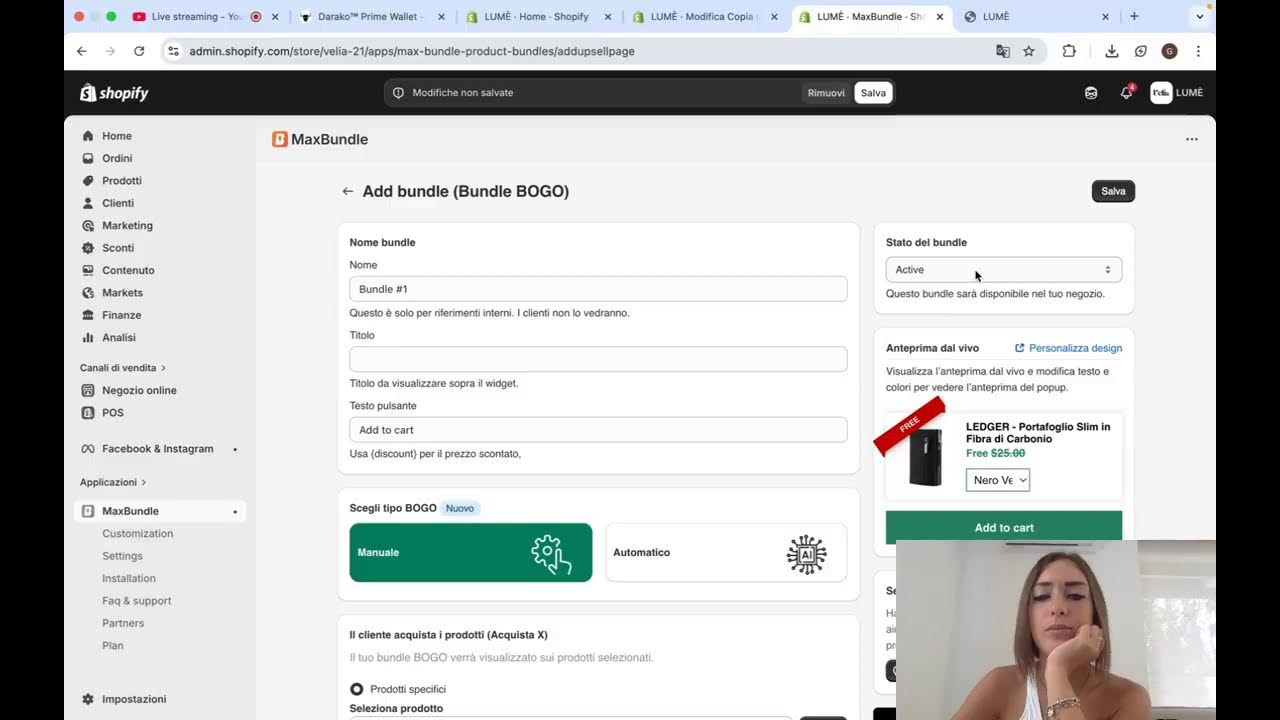Open Shopify notifications bell
This screenshot has width=1280, height=720.
1126,93
